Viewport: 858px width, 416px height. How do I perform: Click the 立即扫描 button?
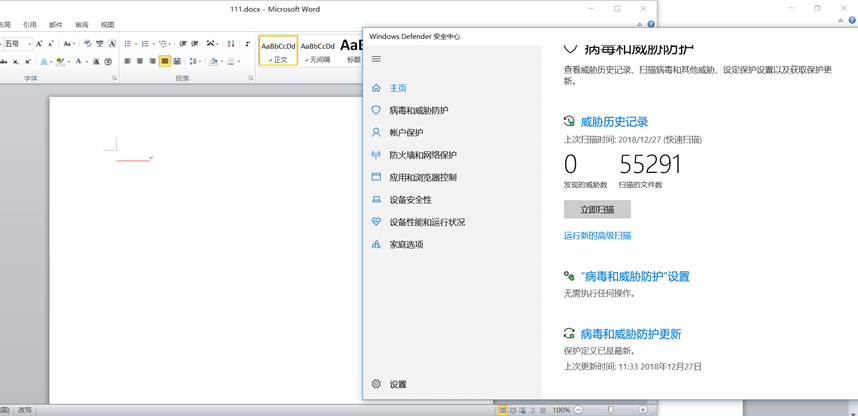(597, 209)
